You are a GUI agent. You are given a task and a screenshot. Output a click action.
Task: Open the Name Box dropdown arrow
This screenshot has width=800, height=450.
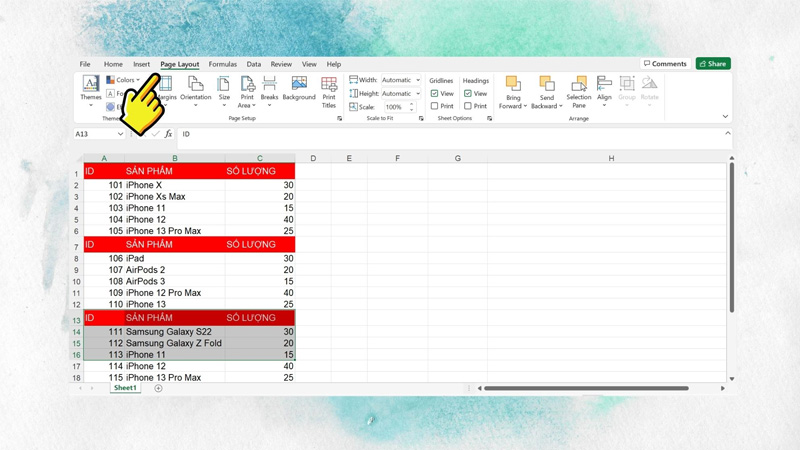[x=120, y=134]
